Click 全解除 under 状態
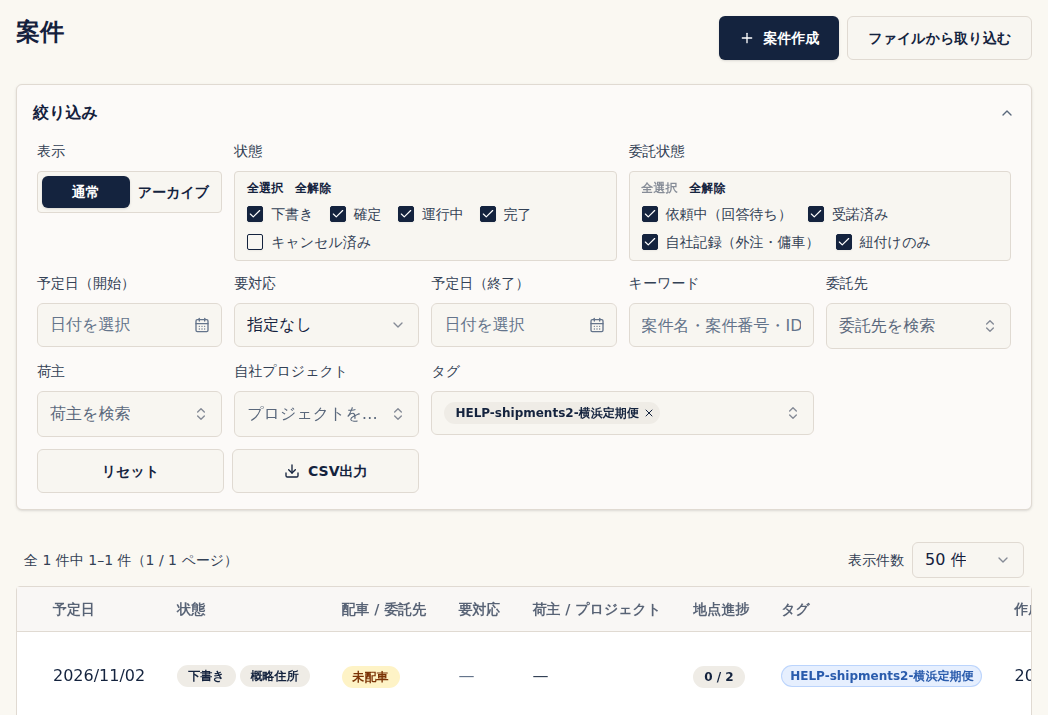 coord(313,188)
